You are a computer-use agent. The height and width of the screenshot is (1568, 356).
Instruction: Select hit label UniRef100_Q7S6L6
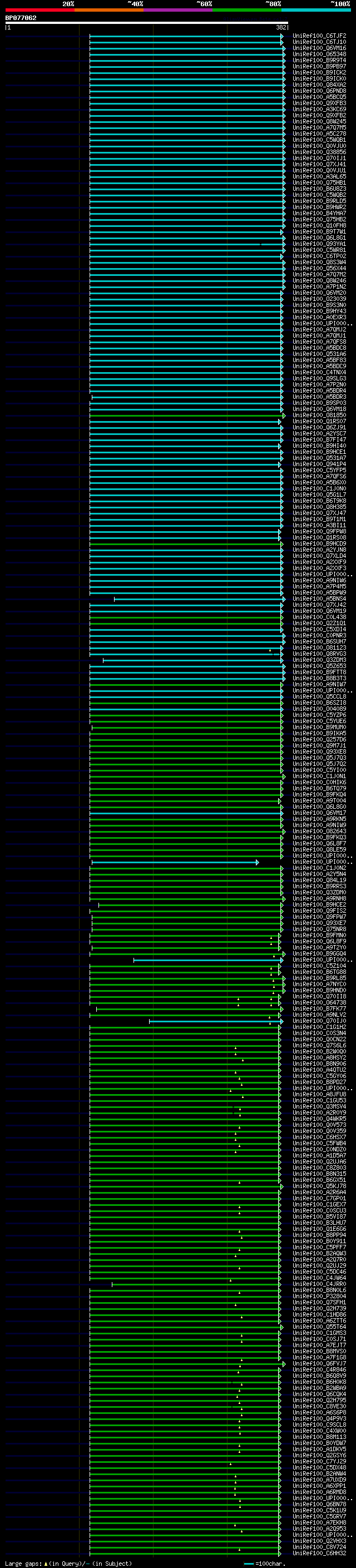click(319, 1046)
